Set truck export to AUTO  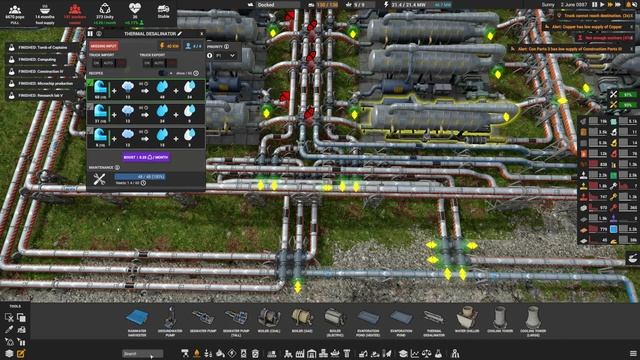(159, 63)
